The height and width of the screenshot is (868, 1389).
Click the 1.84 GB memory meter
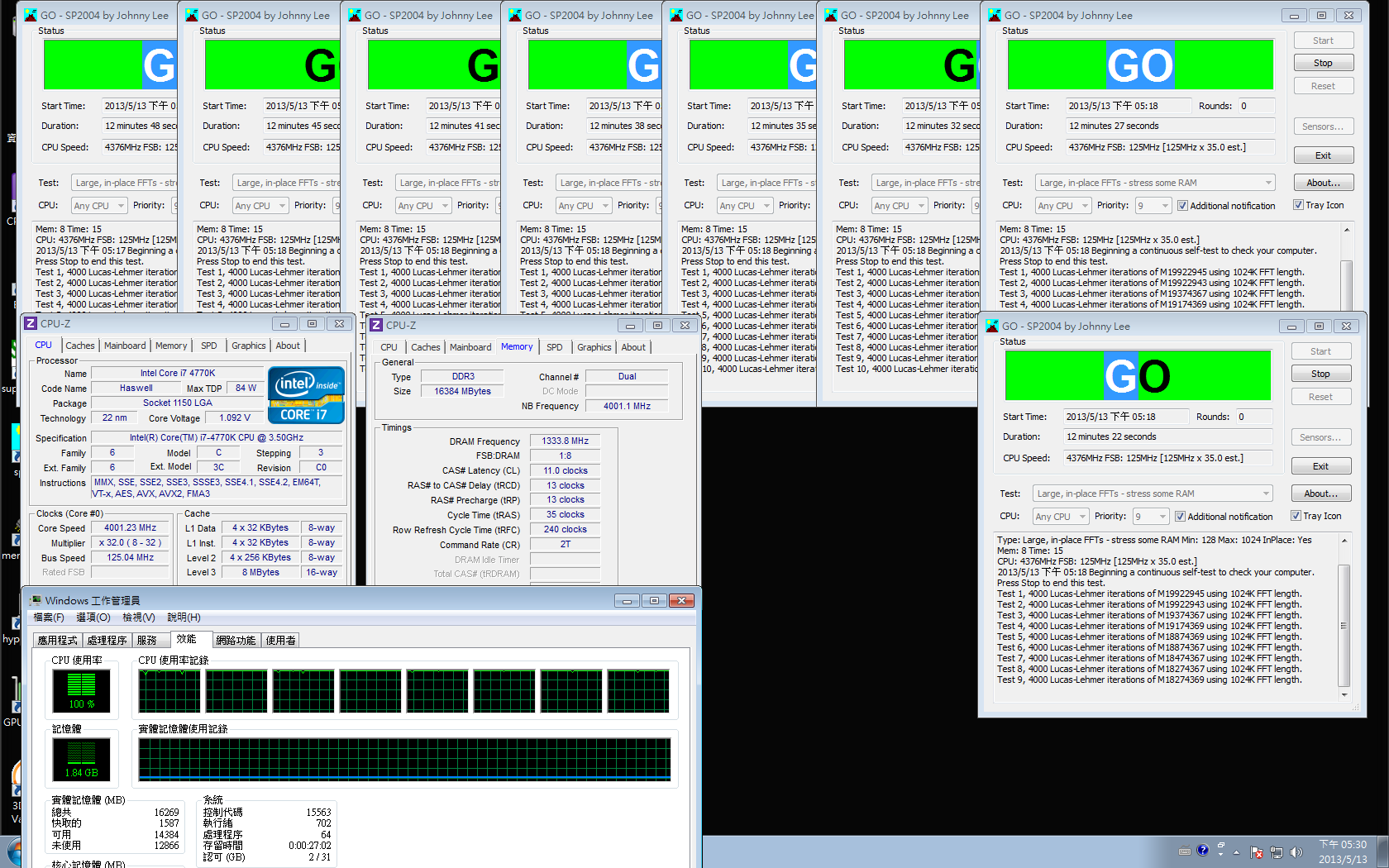click(81, 759)
